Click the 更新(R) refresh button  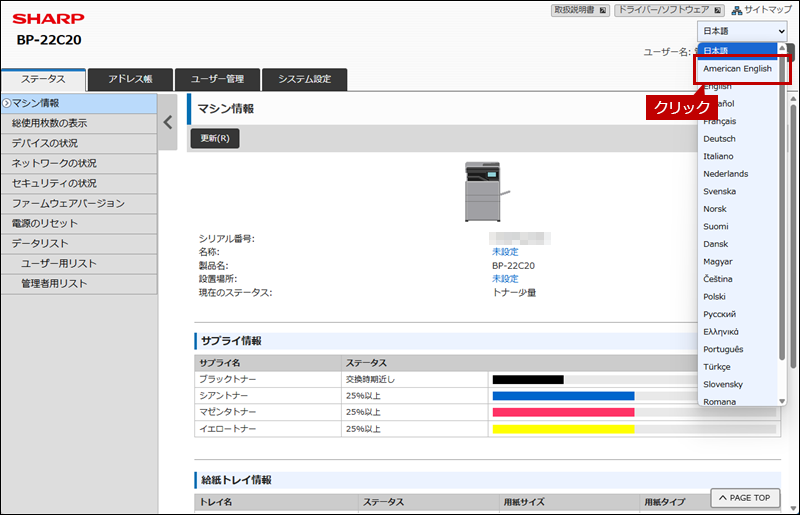(215, 138)
